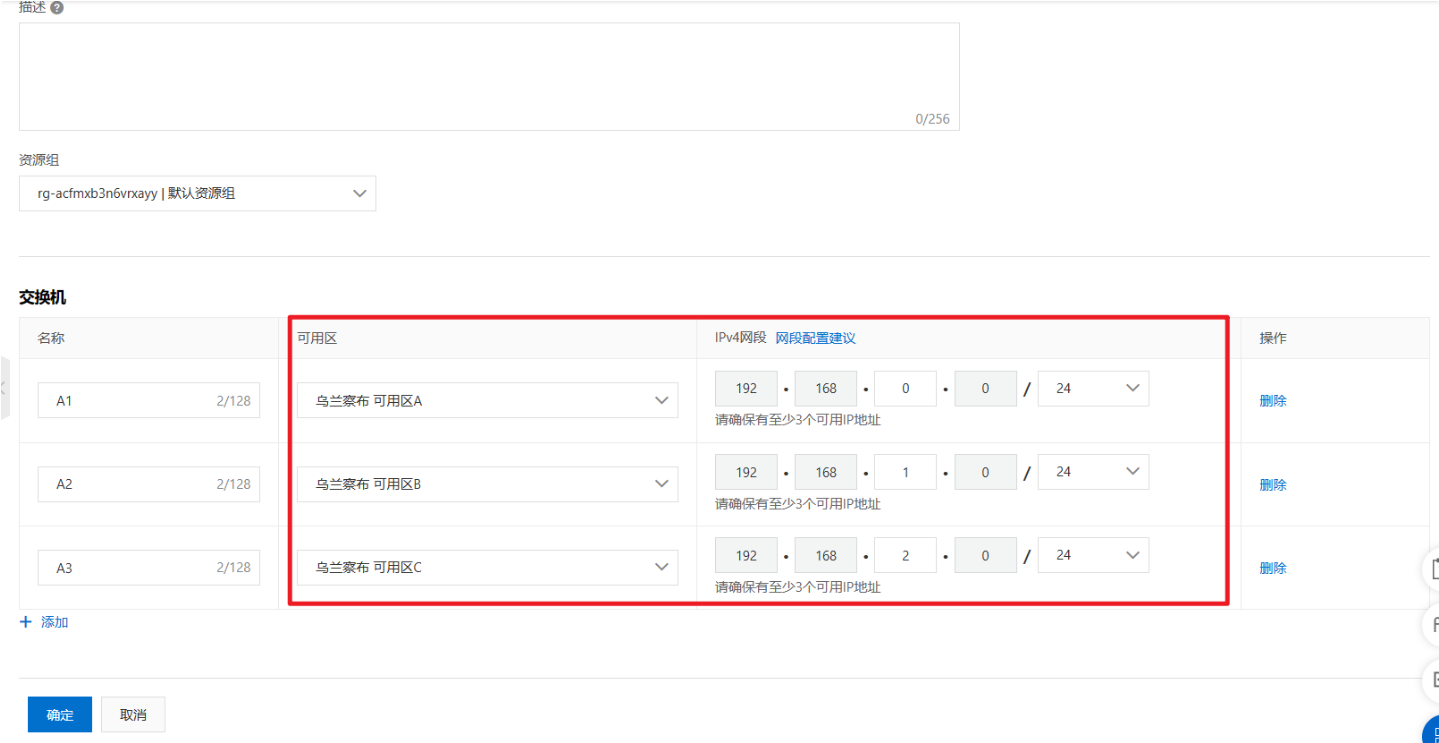Image resolution: width=1439 pixels, height=743 pixels.
Task: Delete the A1 switch row
Action: 1273,401
